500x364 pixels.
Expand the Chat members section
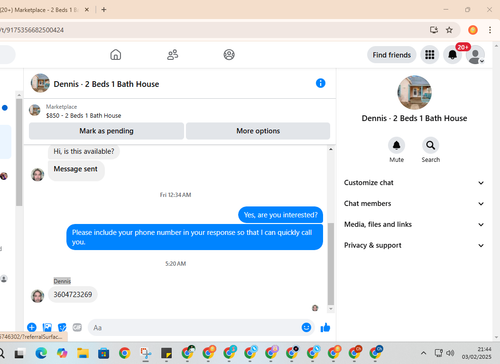[x=414, y=204]
